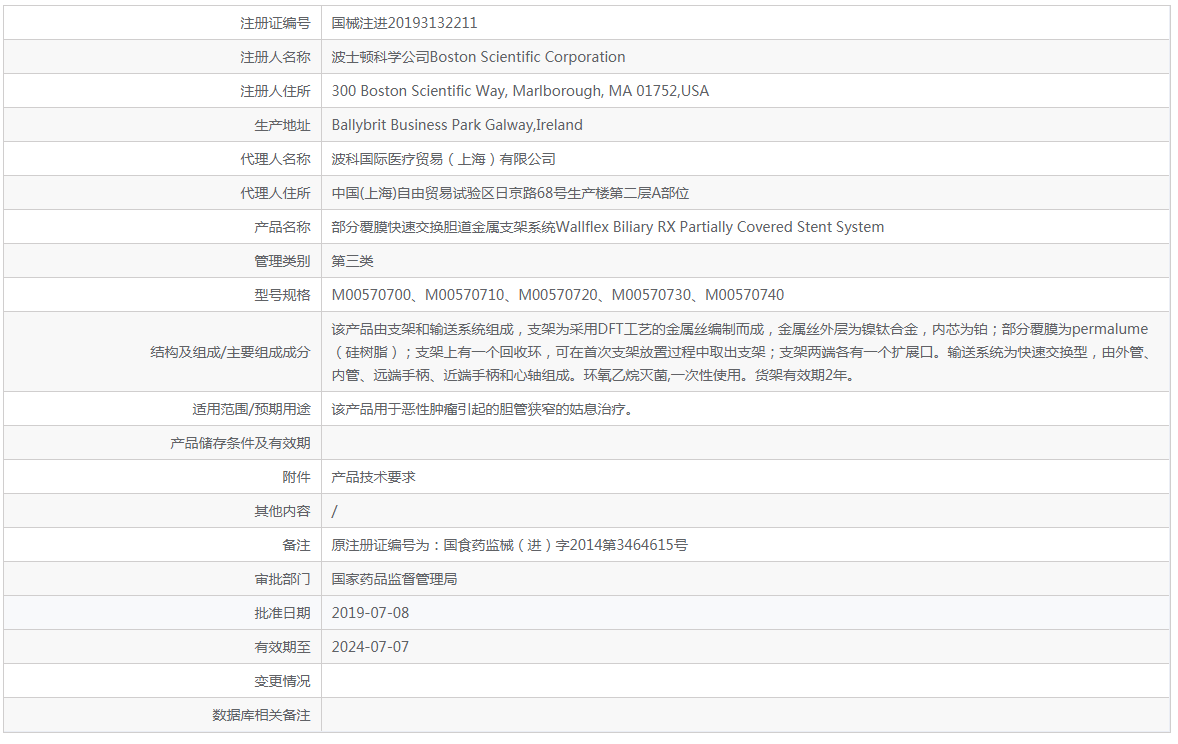Click expiry date 2024-07-07
Image resolution: width=1178 pixels, height=744 pixels.
point(370,647)
